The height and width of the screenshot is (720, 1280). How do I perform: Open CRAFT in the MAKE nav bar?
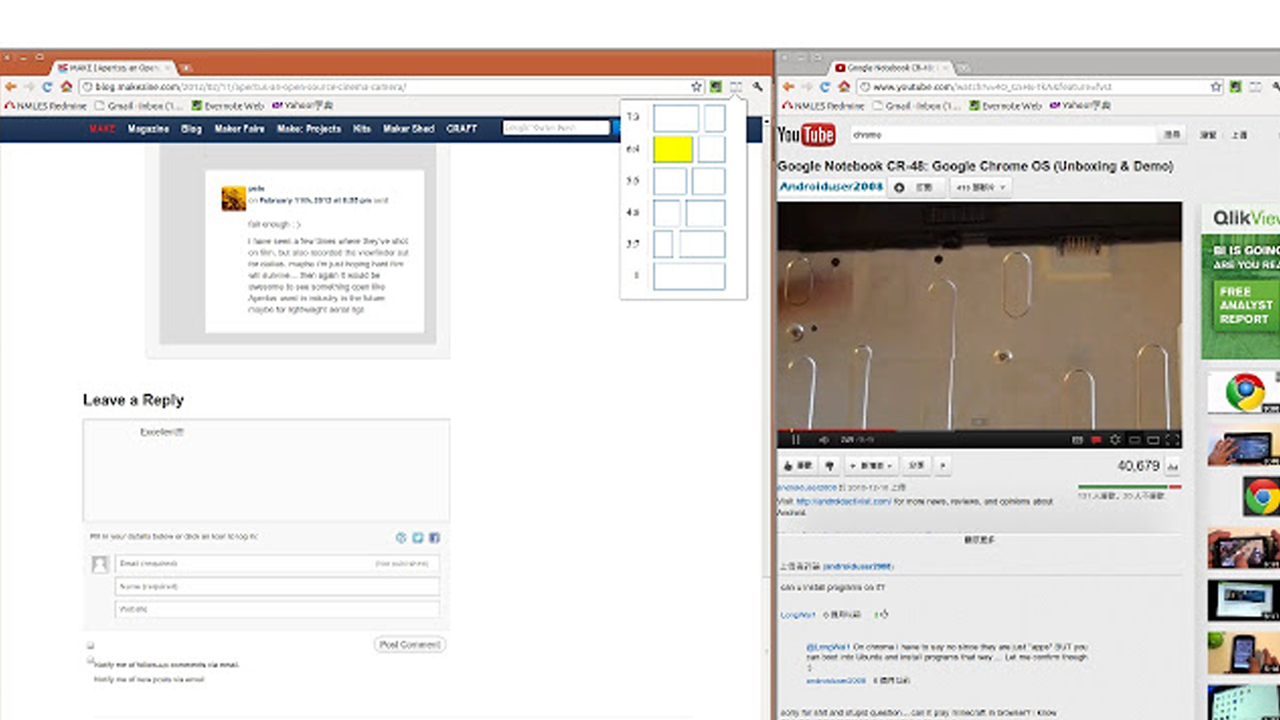[461, 129]
